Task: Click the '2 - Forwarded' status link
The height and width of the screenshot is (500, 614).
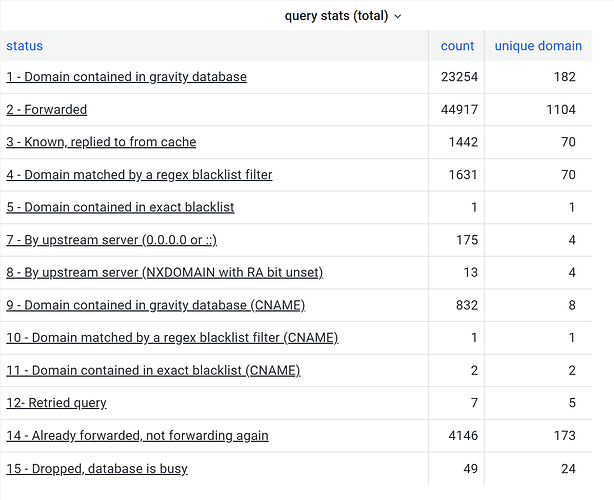Action: click(47, 110)
